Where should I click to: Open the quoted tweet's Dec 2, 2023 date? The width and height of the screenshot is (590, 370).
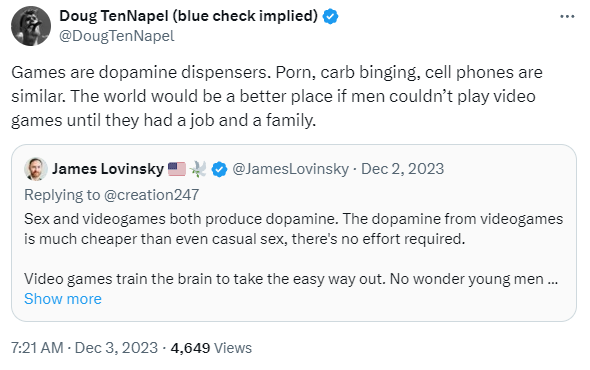pos(403,169)
